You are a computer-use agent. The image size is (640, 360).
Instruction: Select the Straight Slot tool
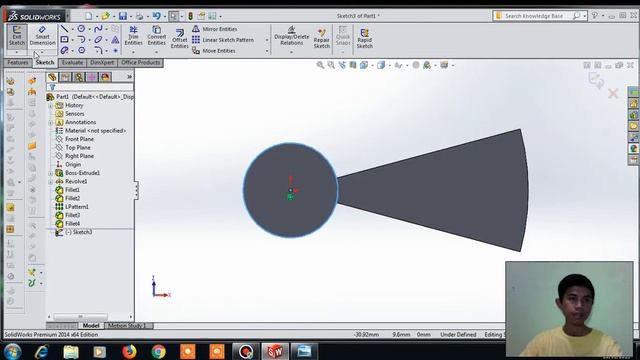pyautogui.click(x=64, y=51)
